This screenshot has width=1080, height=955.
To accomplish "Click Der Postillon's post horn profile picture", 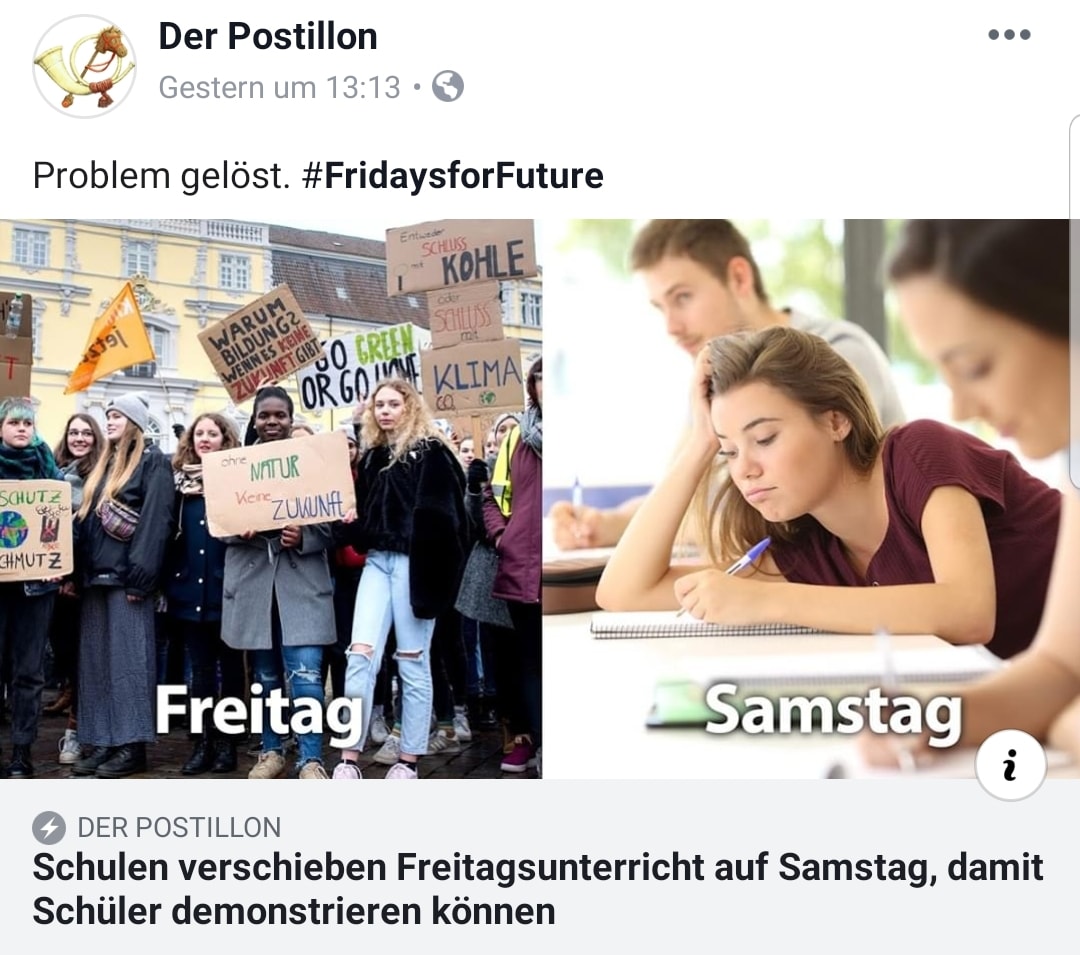I will click(x=84, y=66).
